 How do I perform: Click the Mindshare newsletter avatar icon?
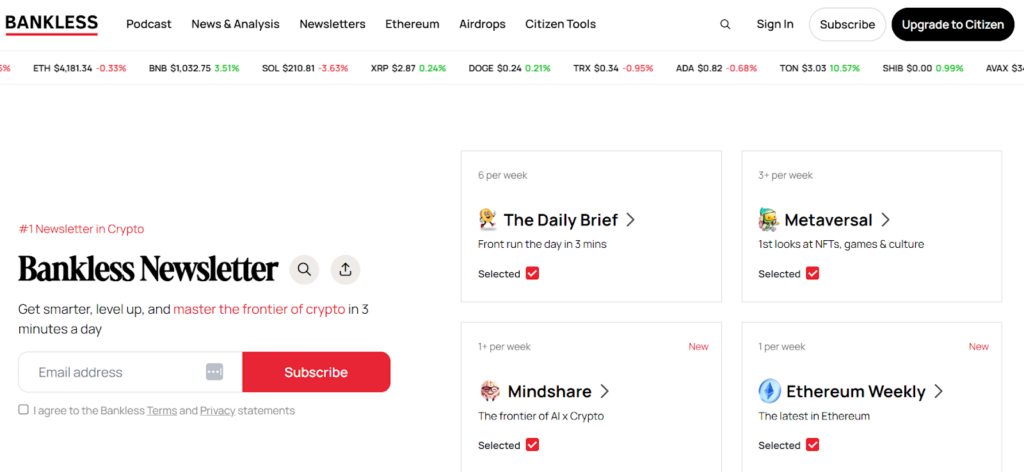[x=490, y=391]
